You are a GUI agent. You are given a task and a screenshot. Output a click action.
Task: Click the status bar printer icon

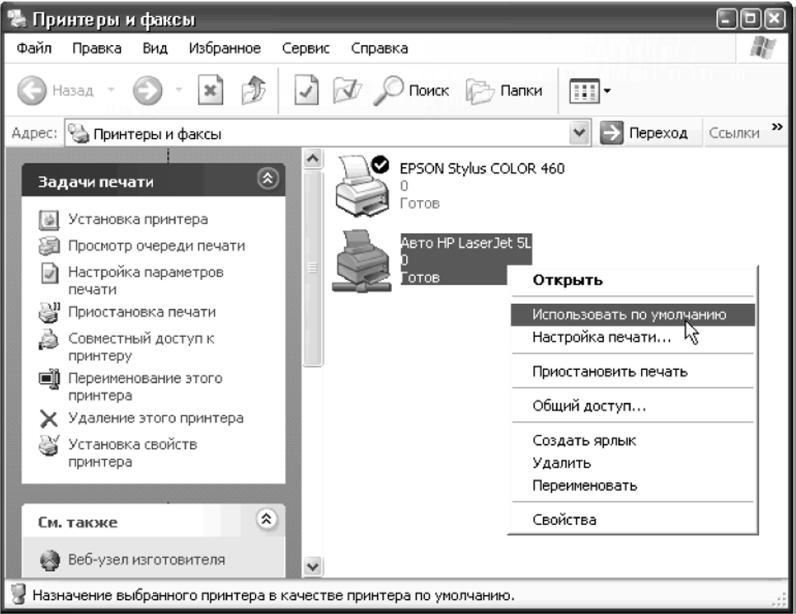(18, 595)
